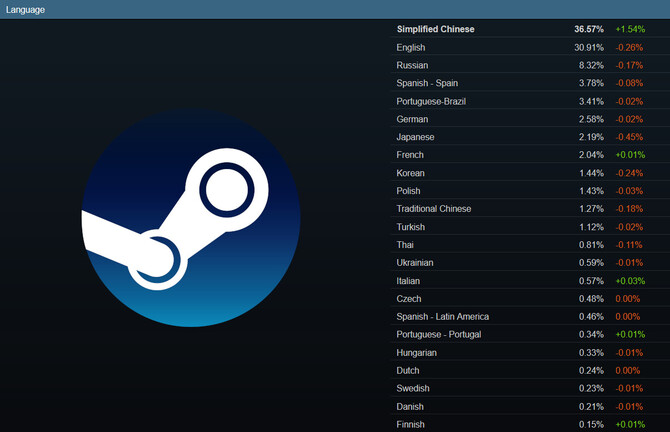Screen dimensions: 670x432
Task: Click the Traditional Chinese entry
Action: [x=530, y=209]
